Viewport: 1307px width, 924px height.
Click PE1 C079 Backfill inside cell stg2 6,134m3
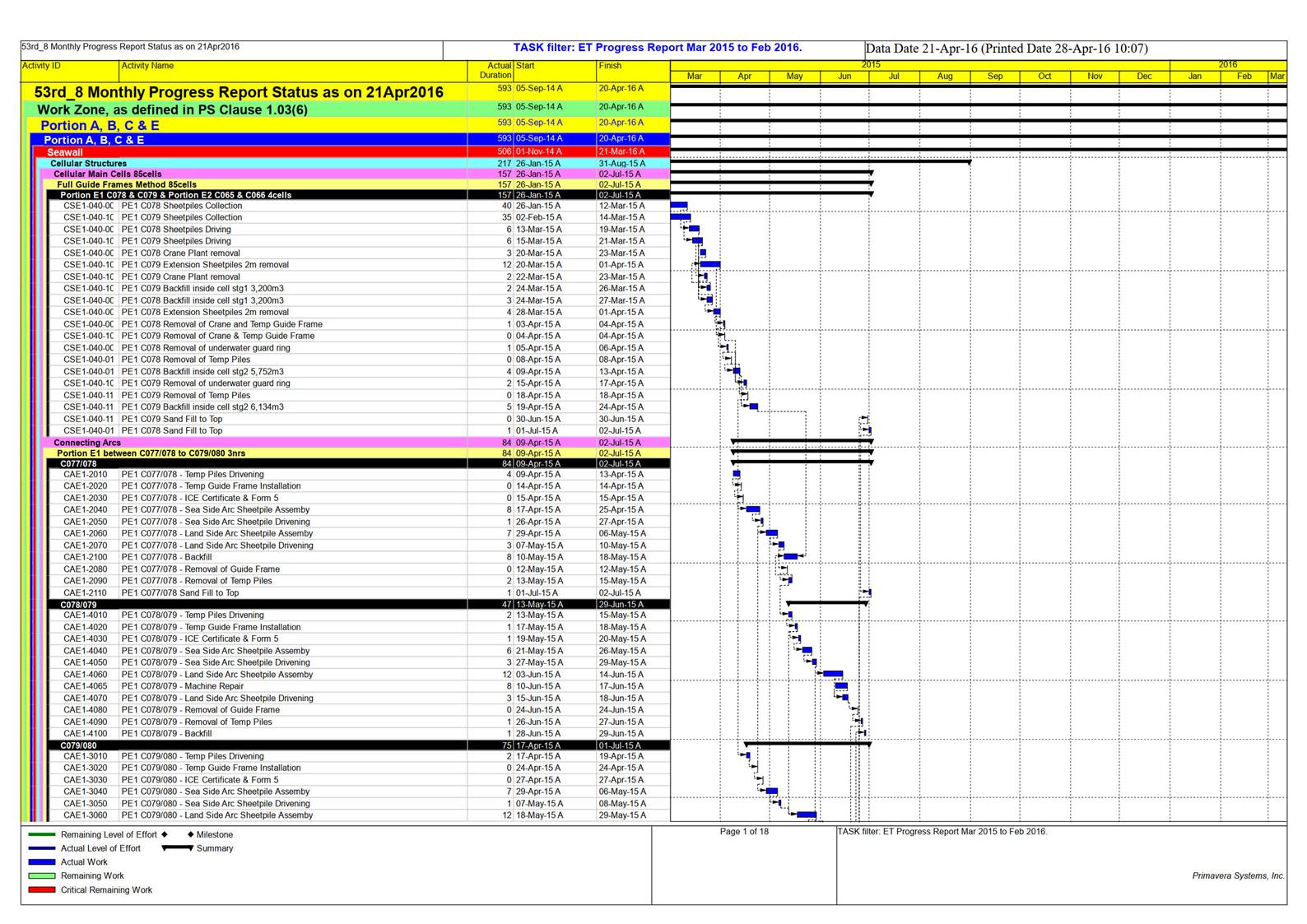202,407
